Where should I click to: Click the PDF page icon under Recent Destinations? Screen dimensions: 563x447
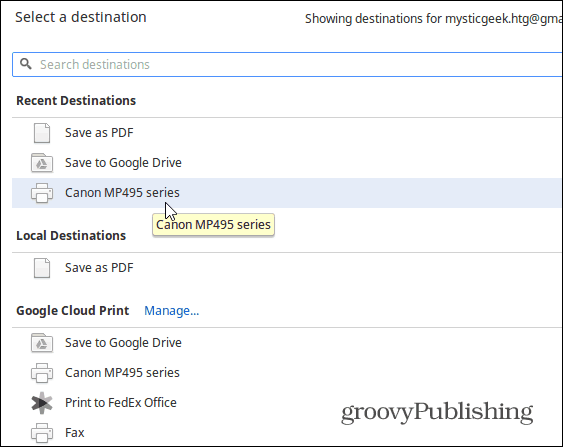[42, 133]
